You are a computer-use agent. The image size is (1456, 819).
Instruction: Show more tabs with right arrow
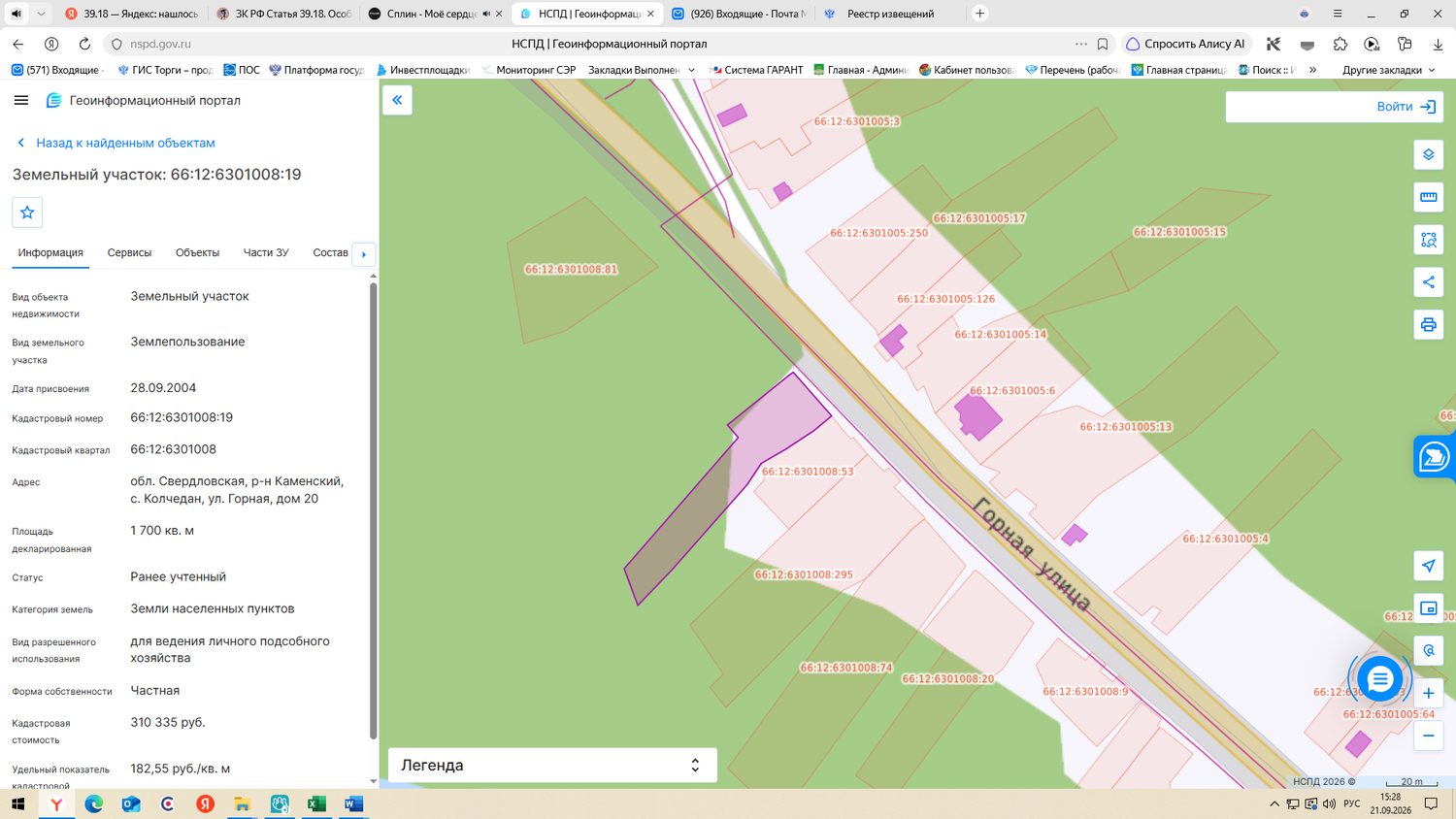364,254
